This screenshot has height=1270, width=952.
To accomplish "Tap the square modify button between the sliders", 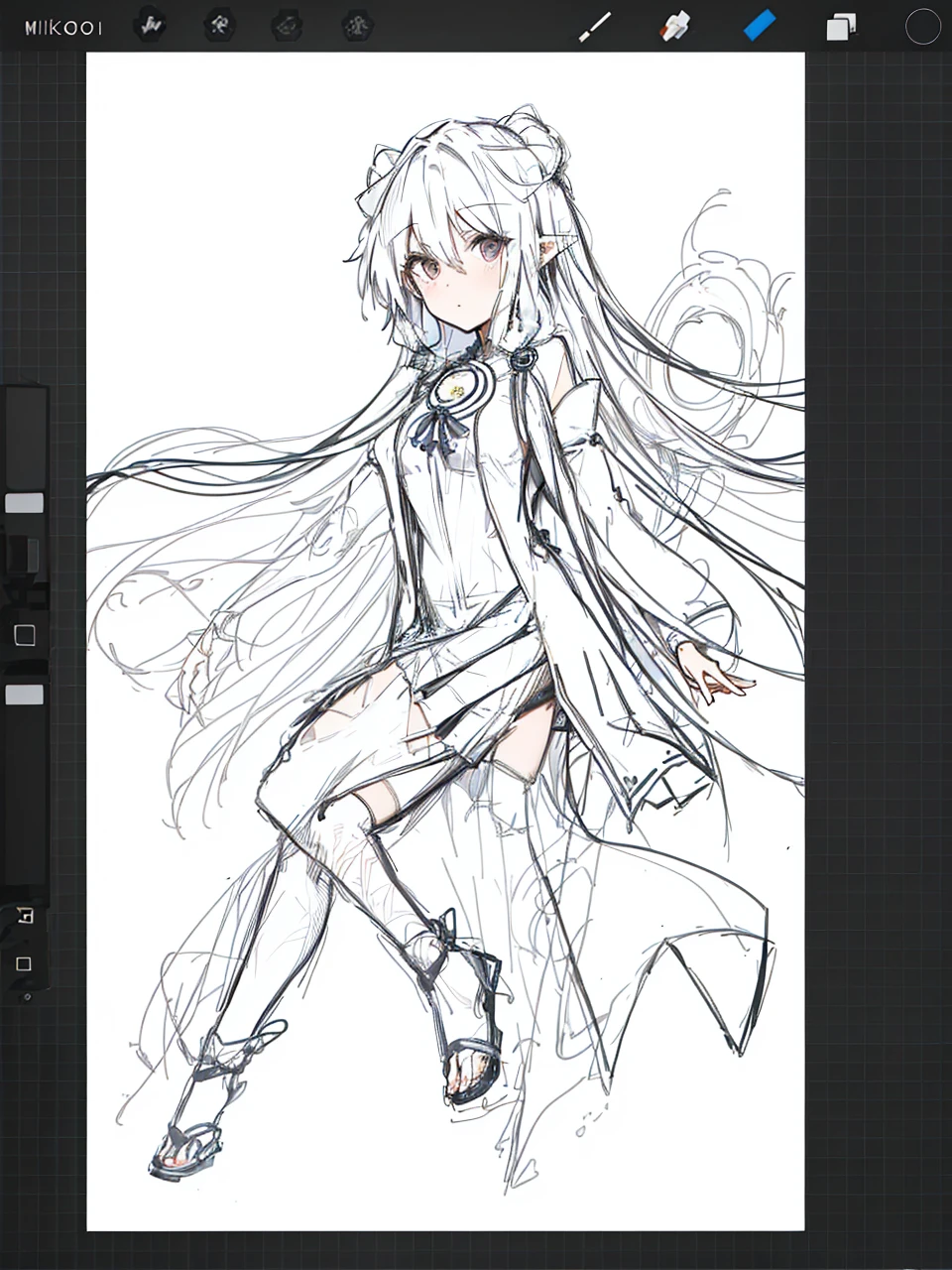I will tap(25, 636).
